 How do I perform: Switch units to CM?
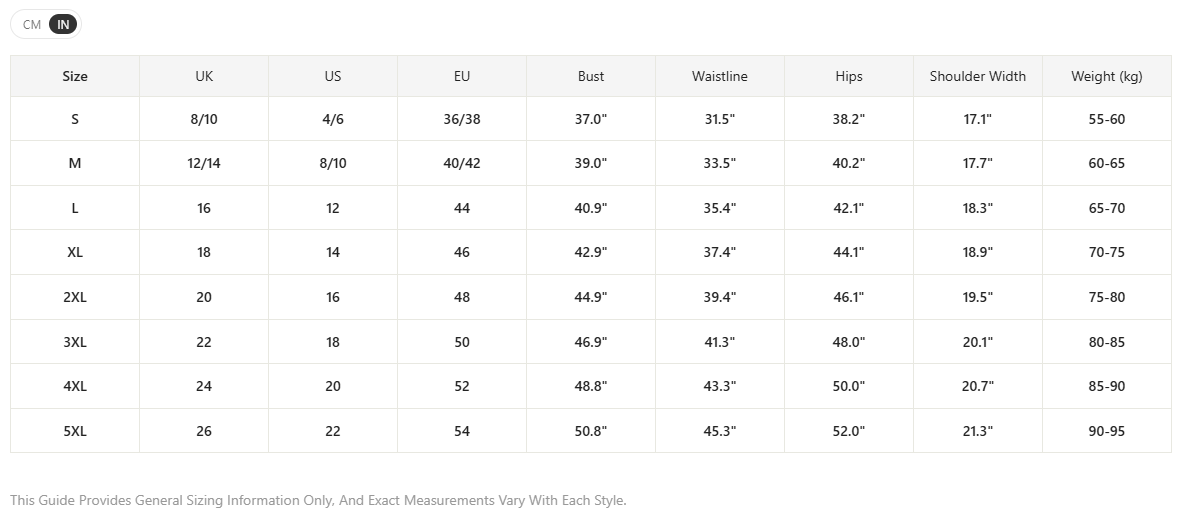tap(32, 24)
